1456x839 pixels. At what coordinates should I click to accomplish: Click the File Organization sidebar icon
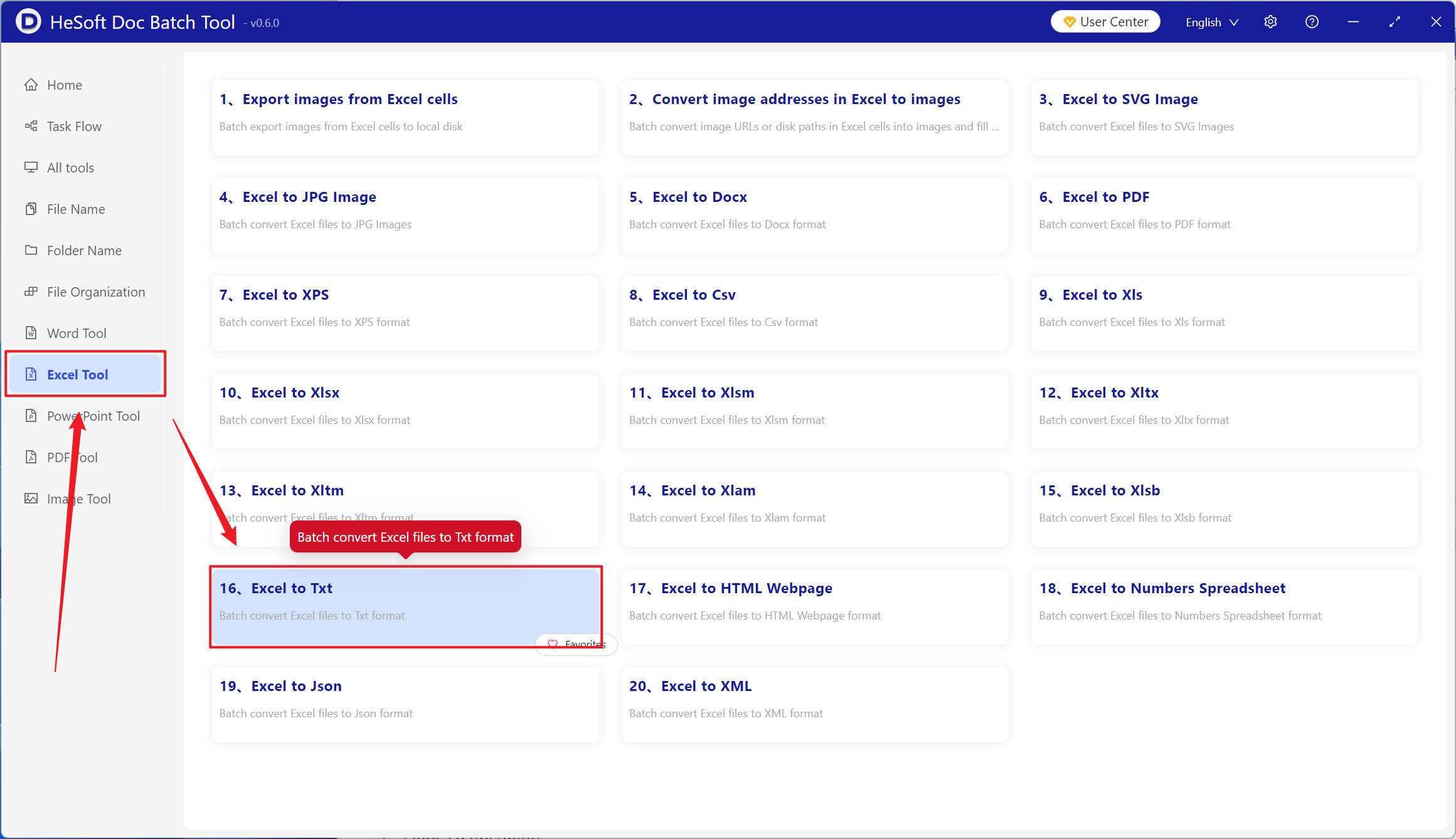(31, 292)
